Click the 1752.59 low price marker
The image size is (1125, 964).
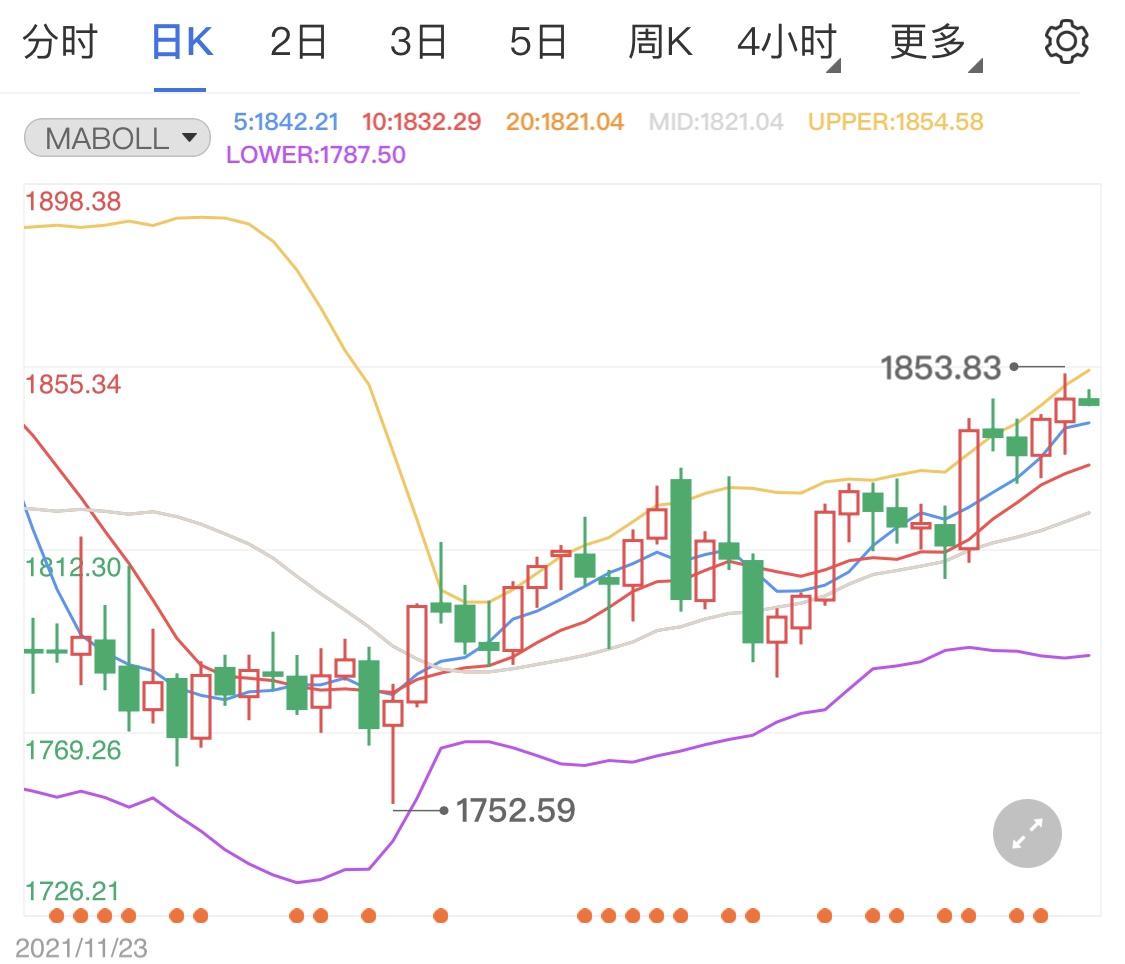click(x=515, y=811)
